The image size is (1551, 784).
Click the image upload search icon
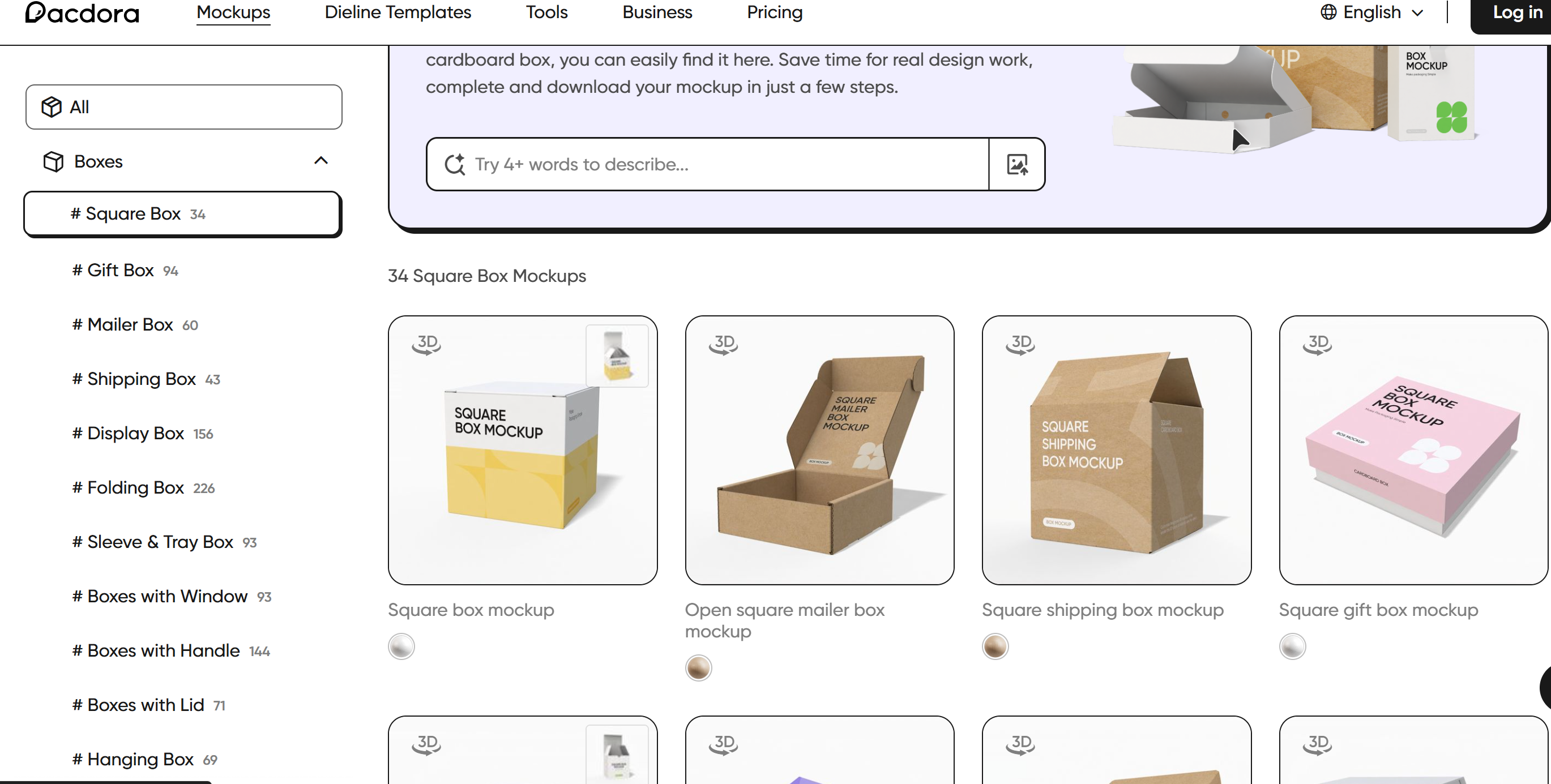click(x=1017, y=164)
